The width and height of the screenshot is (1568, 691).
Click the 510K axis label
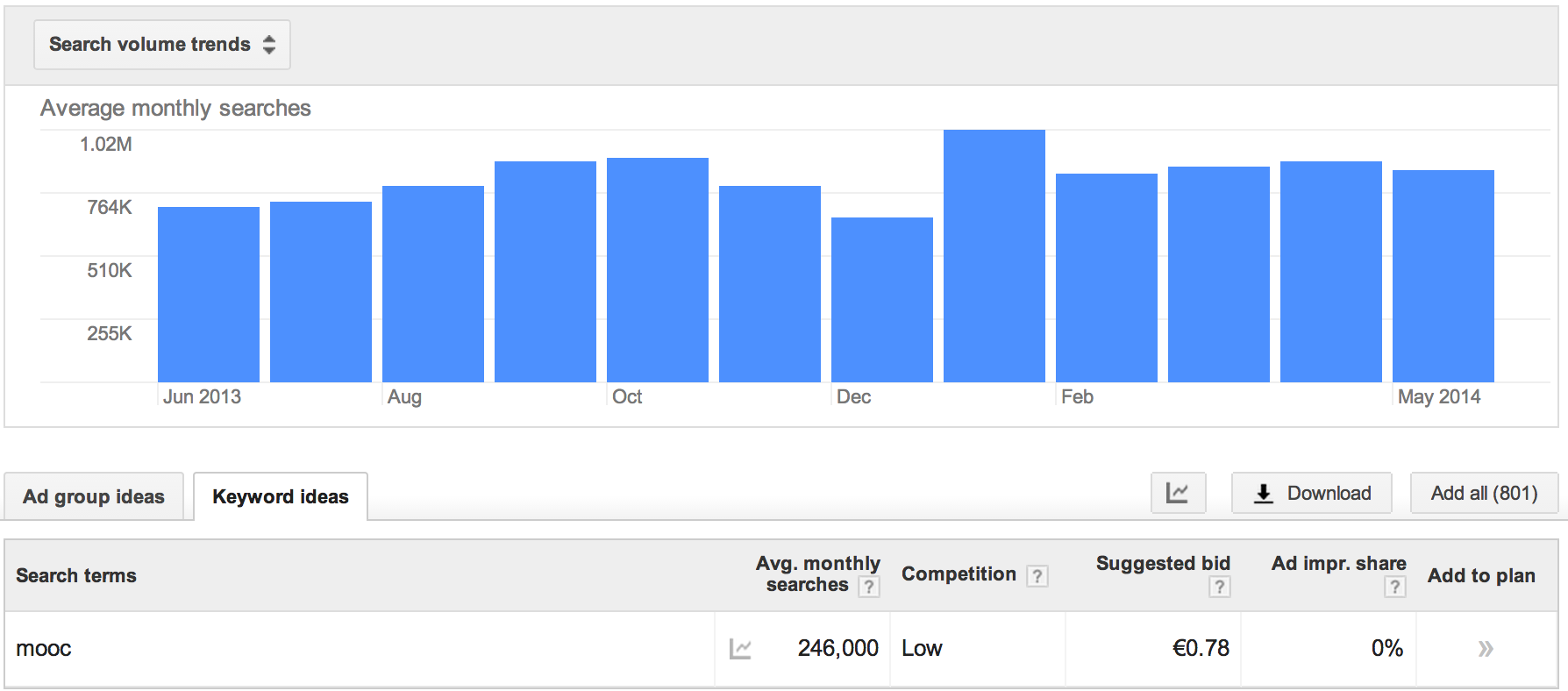(110, 271)
